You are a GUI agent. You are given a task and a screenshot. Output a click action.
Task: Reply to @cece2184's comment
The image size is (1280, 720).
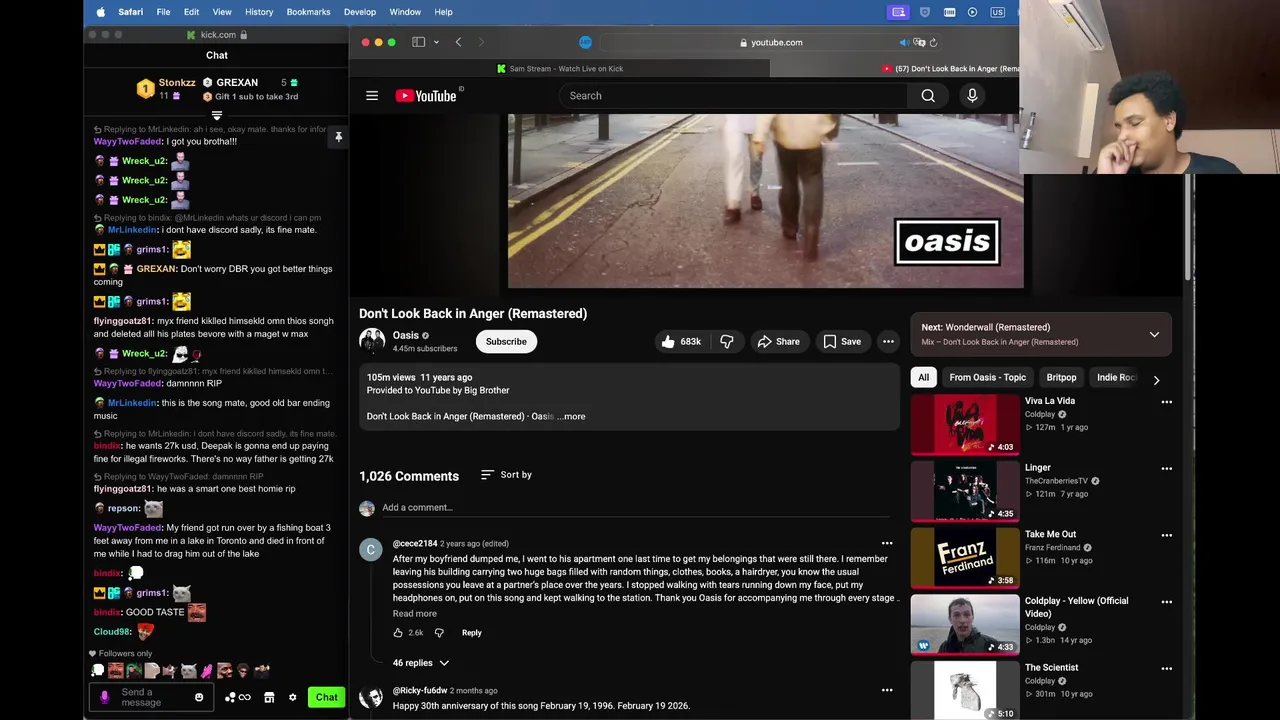(472, 633)
